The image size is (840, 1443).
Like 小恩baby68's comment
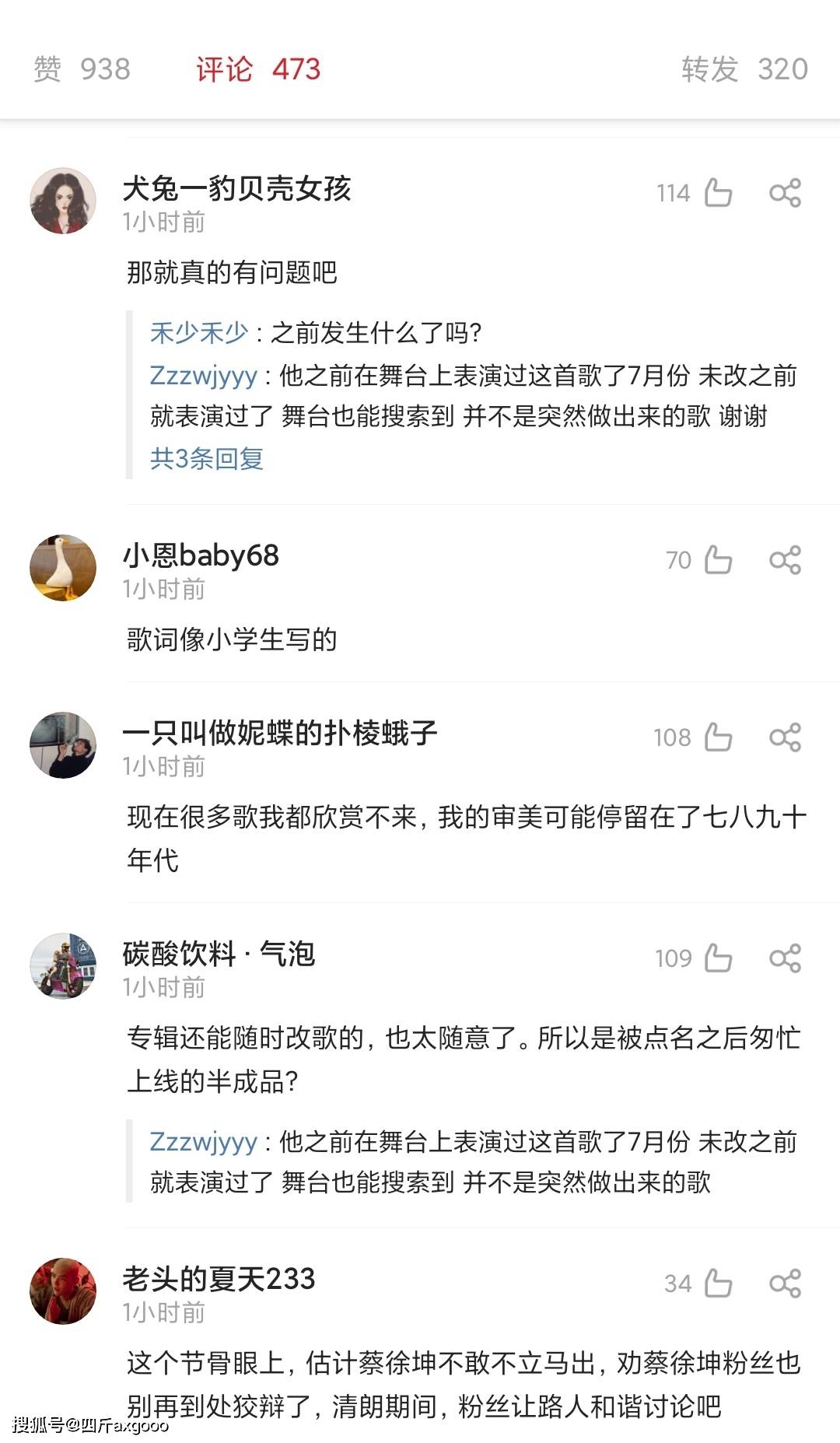click(718, 559)
